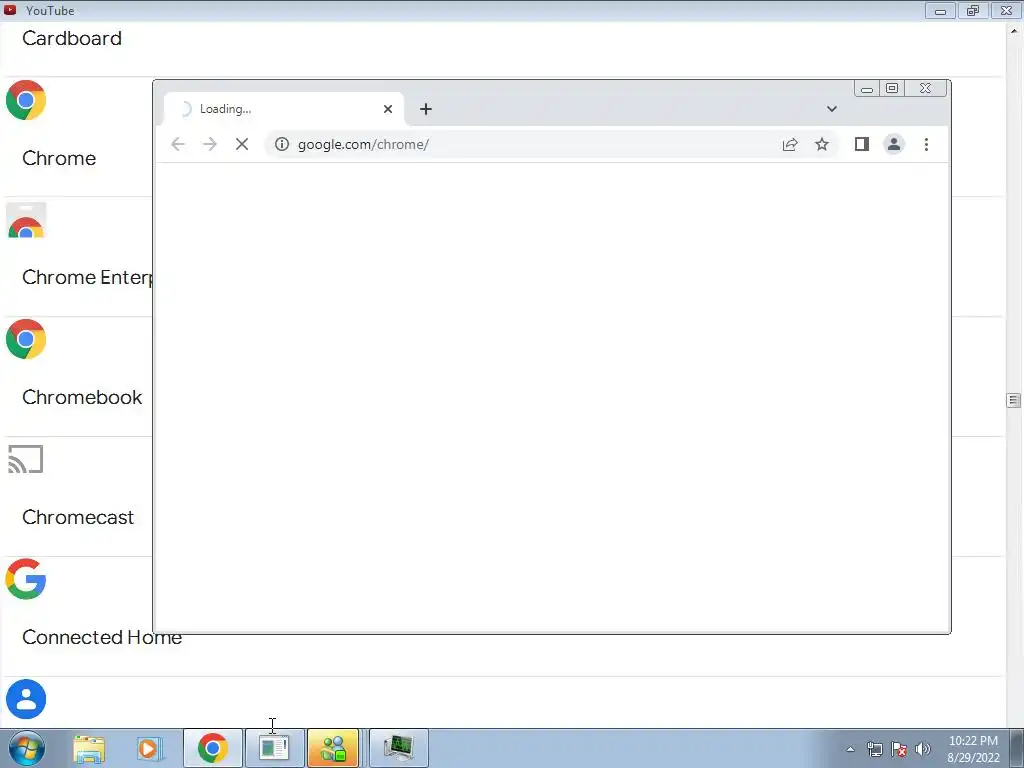1024x768 pixels.
Task: Expand the tab search chevron
Action: 831,109
